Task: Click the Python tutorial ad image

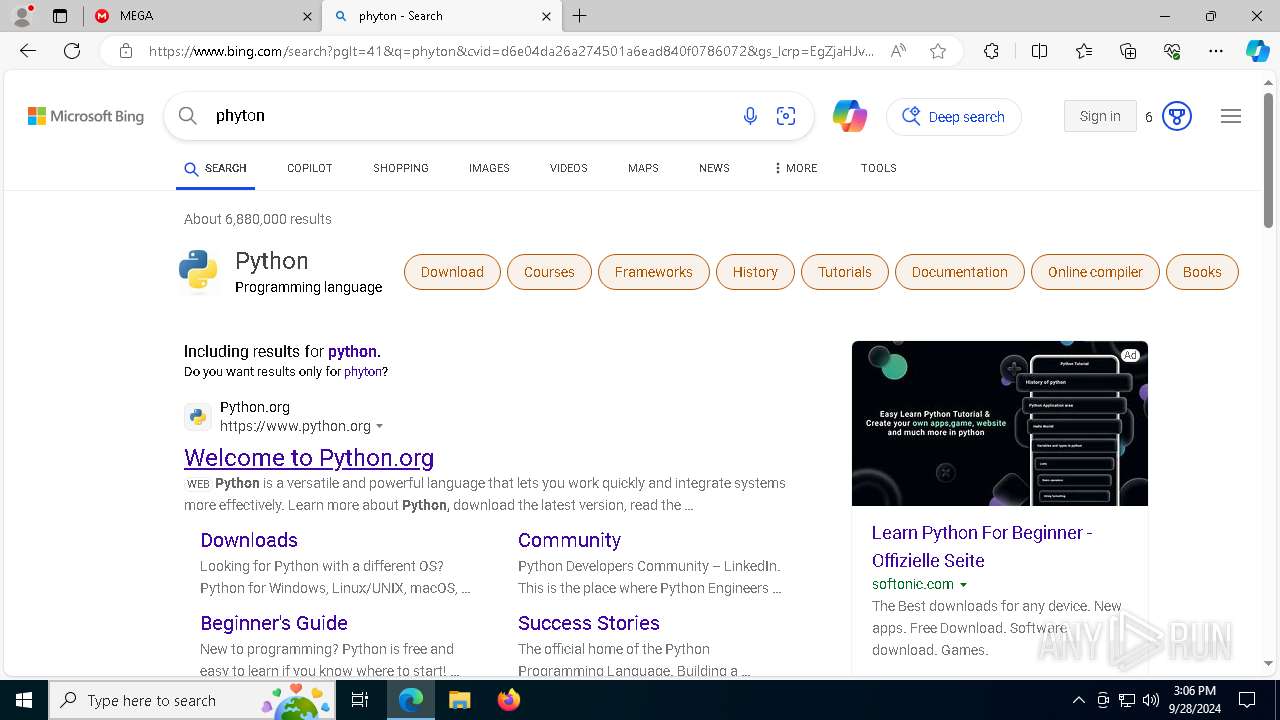Action: (x=1000, y=423)
